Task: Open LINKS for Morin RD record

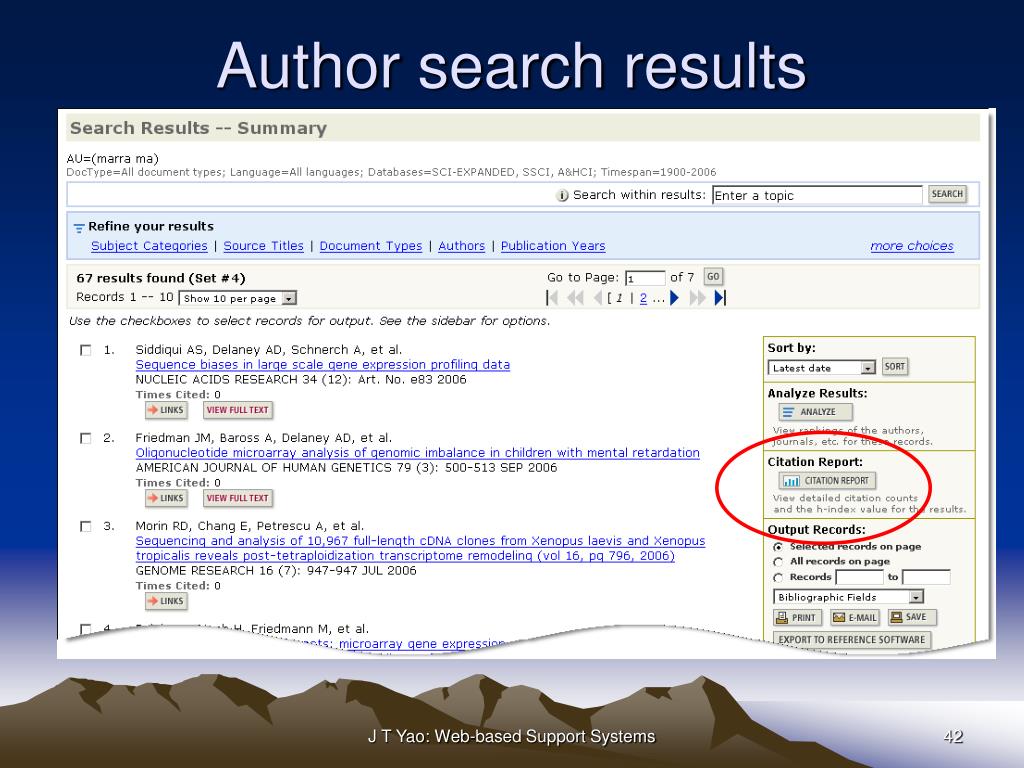Action: click(x=166, y=601)
